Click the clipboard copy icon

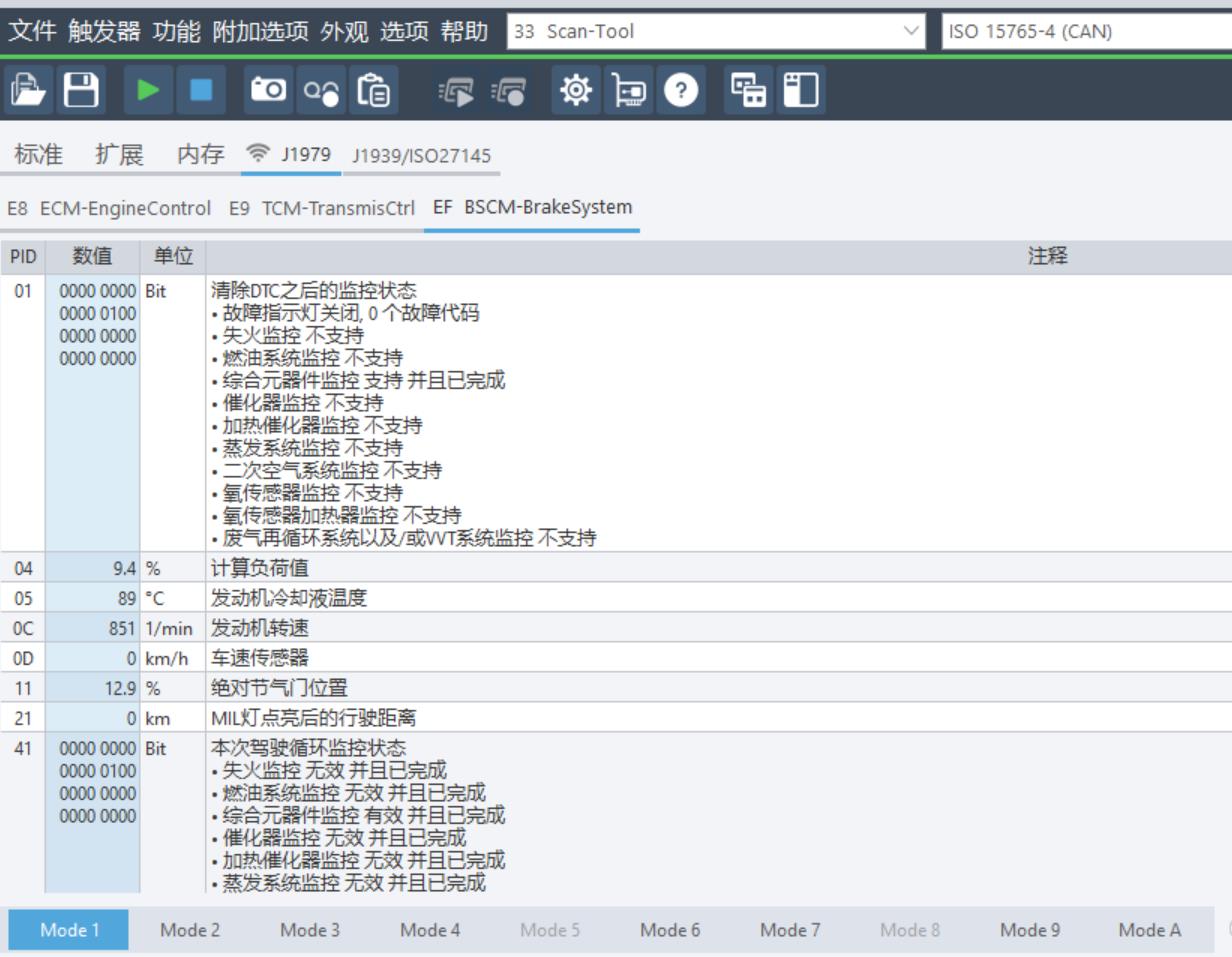(374, 91)
